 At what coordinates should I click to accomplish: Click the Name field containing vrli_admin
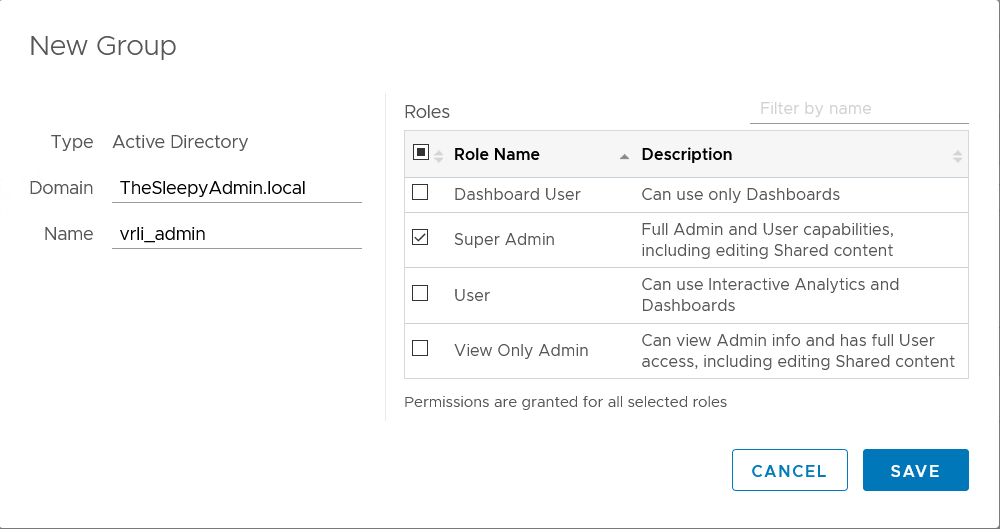tap(236, 234)
